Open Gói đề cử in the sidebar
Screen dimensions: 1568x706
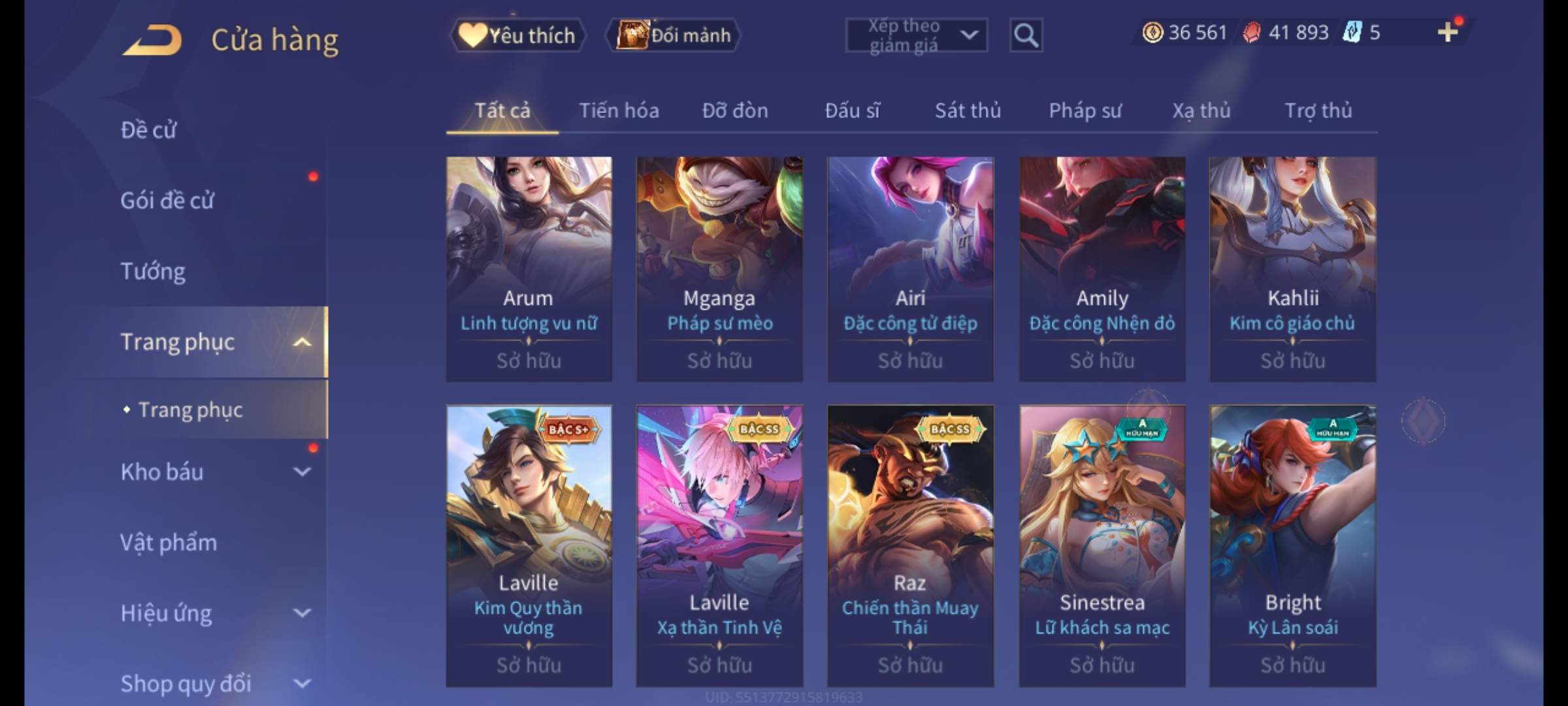pyautogui.click(x=167, y=200)
